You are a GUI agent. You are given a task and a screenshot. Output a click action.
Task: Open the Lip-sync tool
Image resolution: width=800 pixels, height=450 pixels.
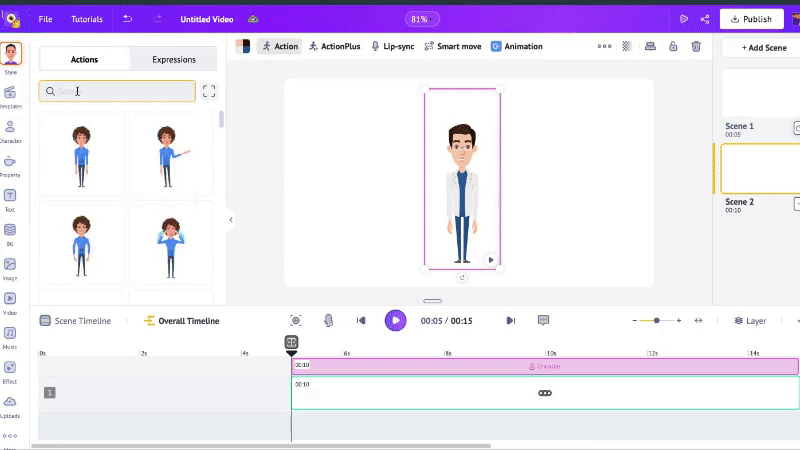(391, 46)
